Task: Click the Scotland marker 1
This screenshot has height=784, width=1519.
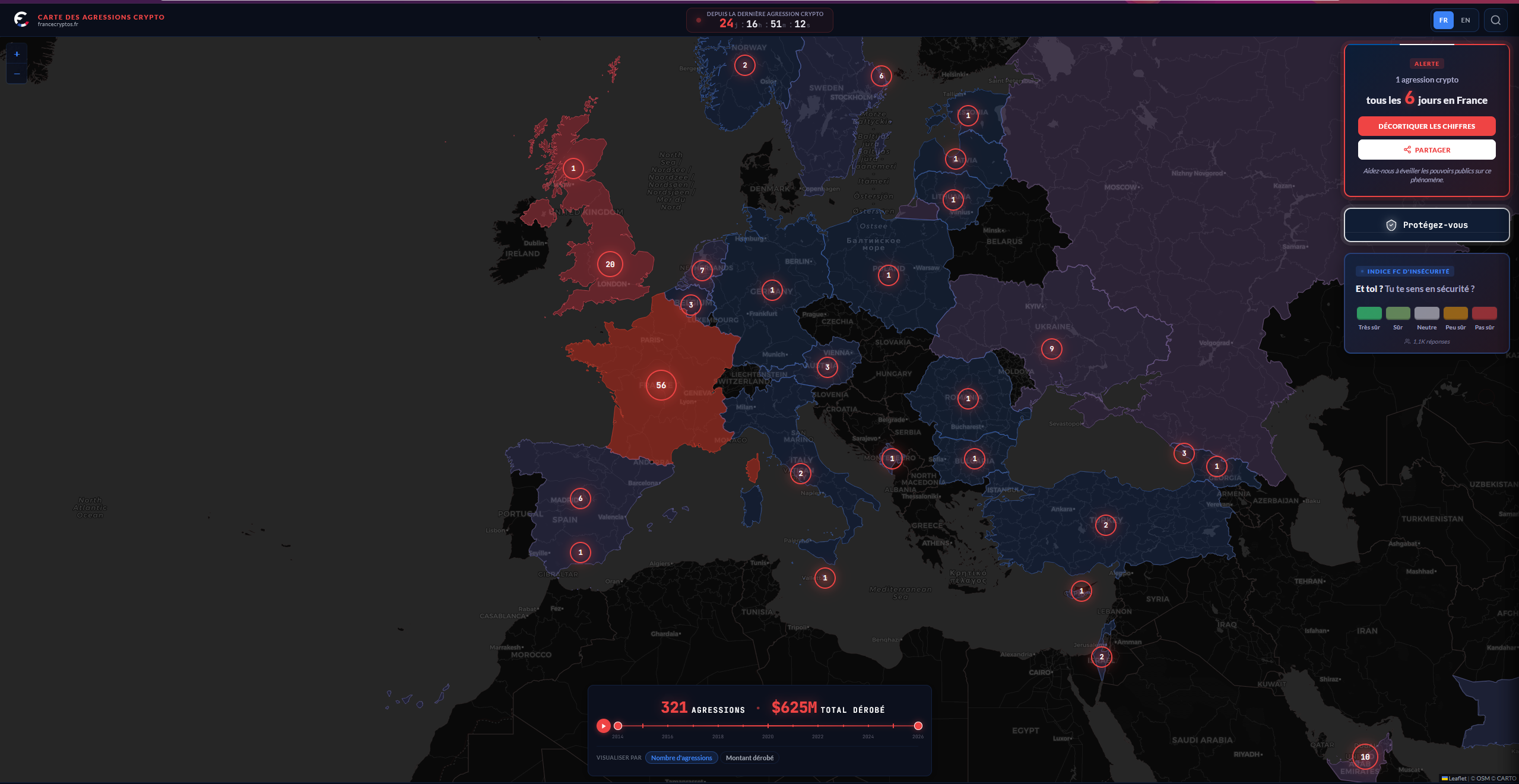Action: [x=573, y=169]
